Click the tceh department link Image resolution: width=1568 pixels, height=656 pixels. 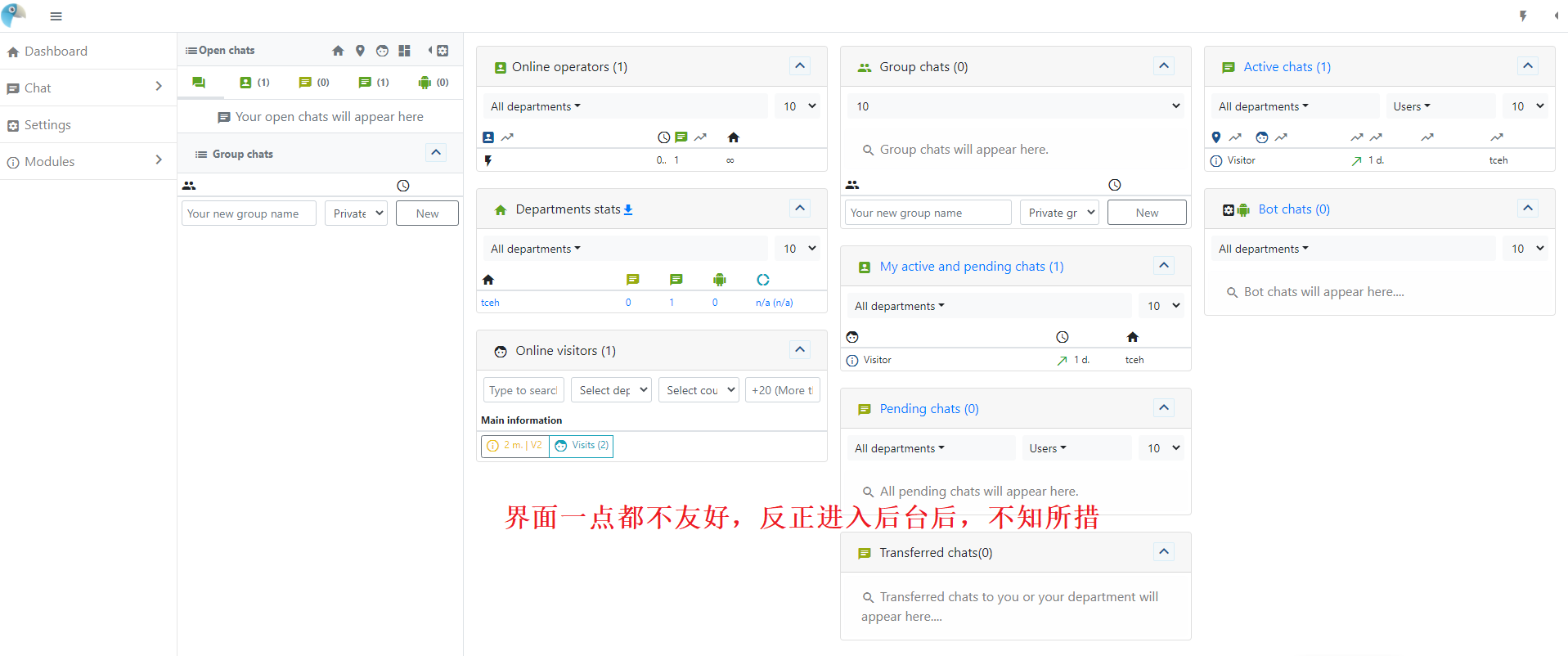[490, 303]
